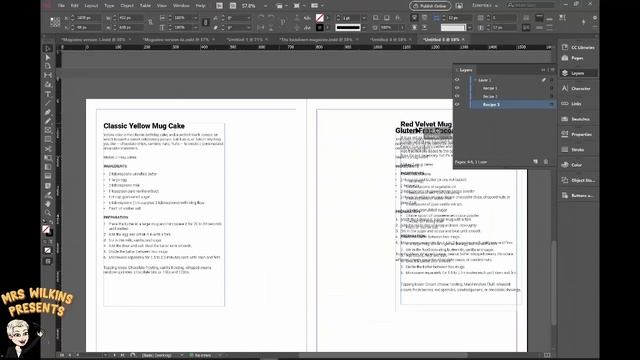The height and width of the screenshot is (360, 640).
Task: Click the Classic Yellow Mug Cake heading
Action: tap(144, 126)
